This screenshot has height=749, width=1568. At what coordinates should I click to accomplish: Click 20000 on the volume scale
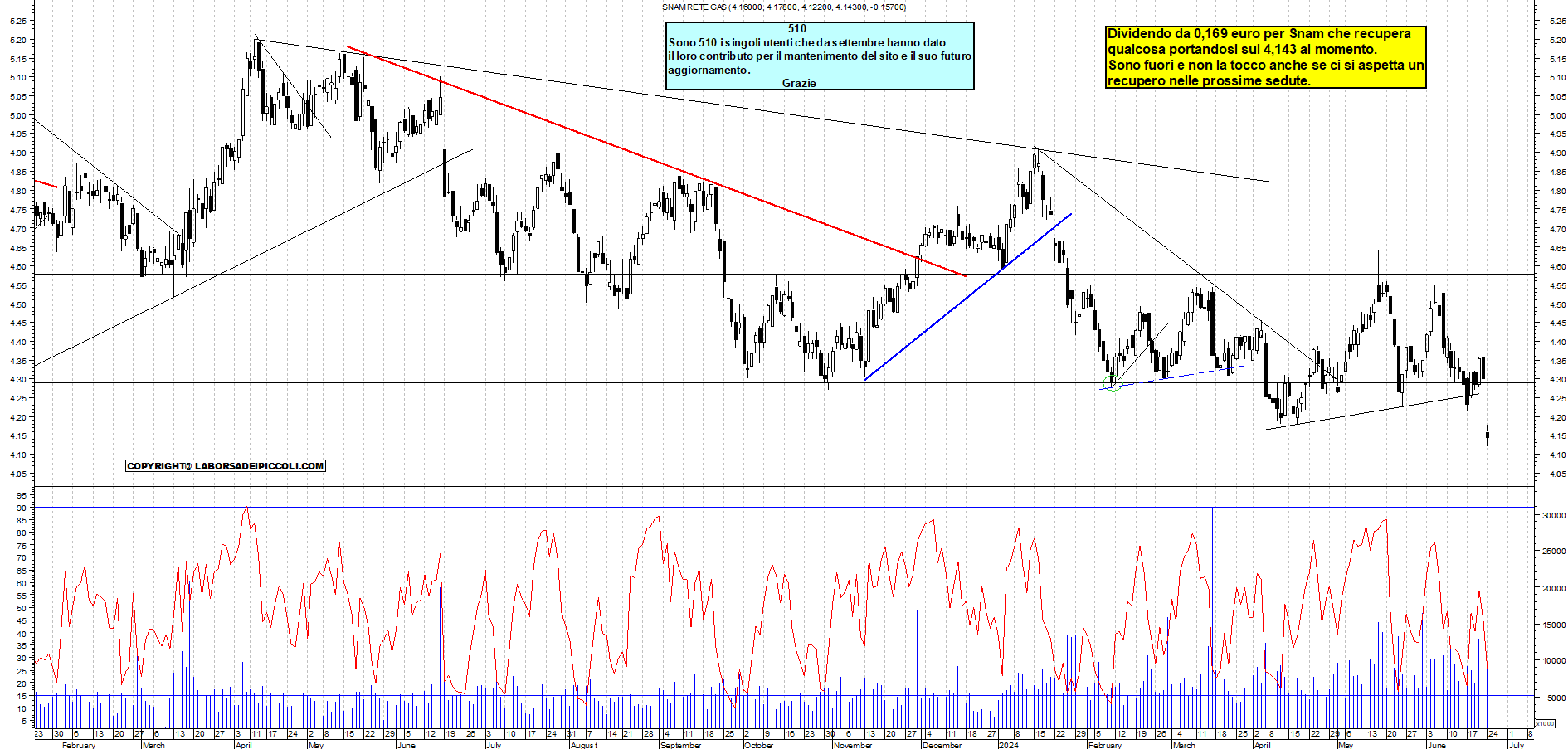[1553, 588]
